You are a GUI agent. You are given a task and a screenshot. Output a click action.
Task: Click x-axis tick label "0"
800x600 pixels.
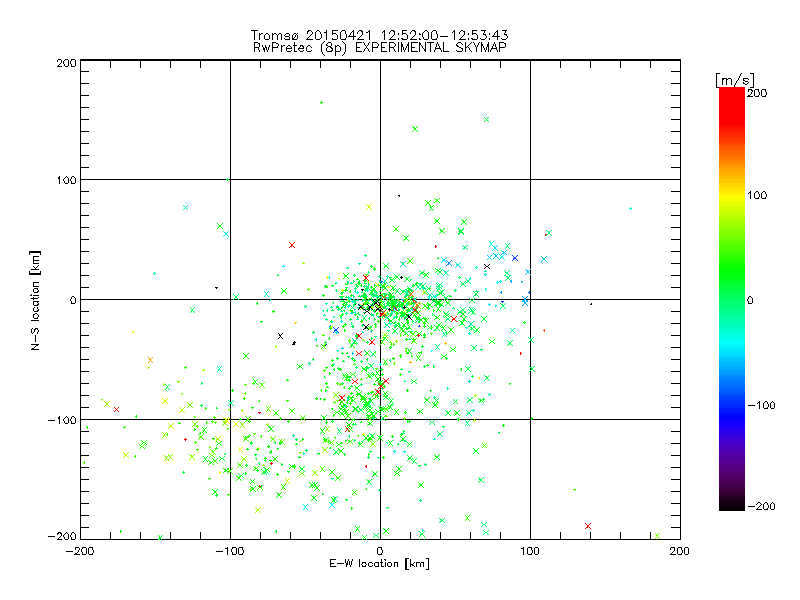tap(380, 551)
